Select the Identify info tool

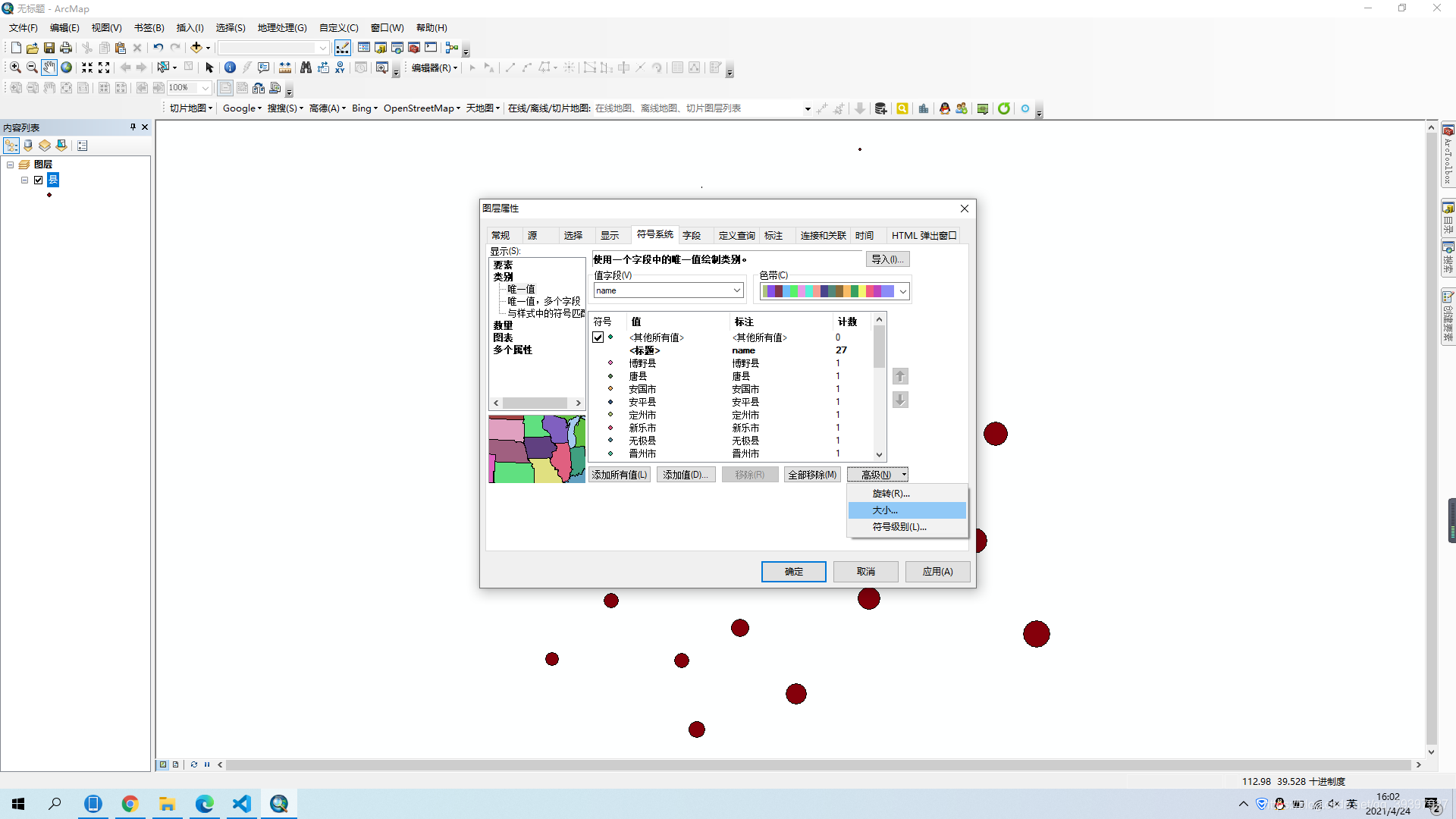[x=230, y=67]
